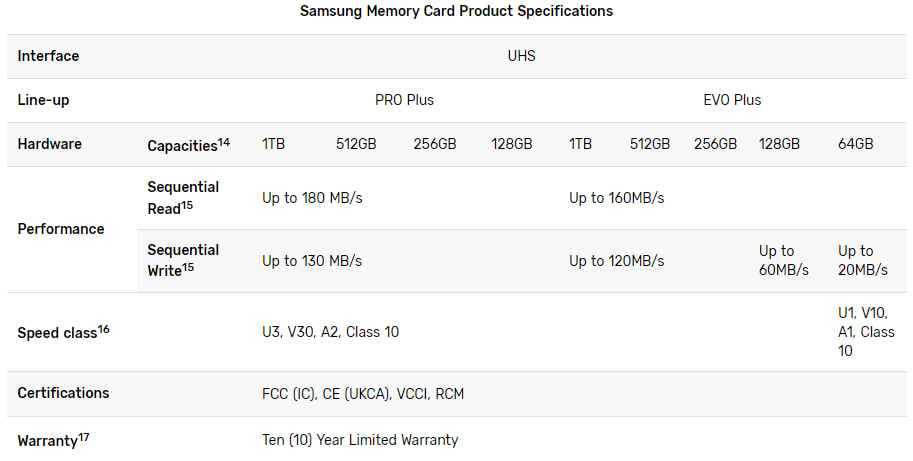This screenshot has width=913, height=461.
Task: Click footnote 16 beside Speed class
Action: (104, 328)
